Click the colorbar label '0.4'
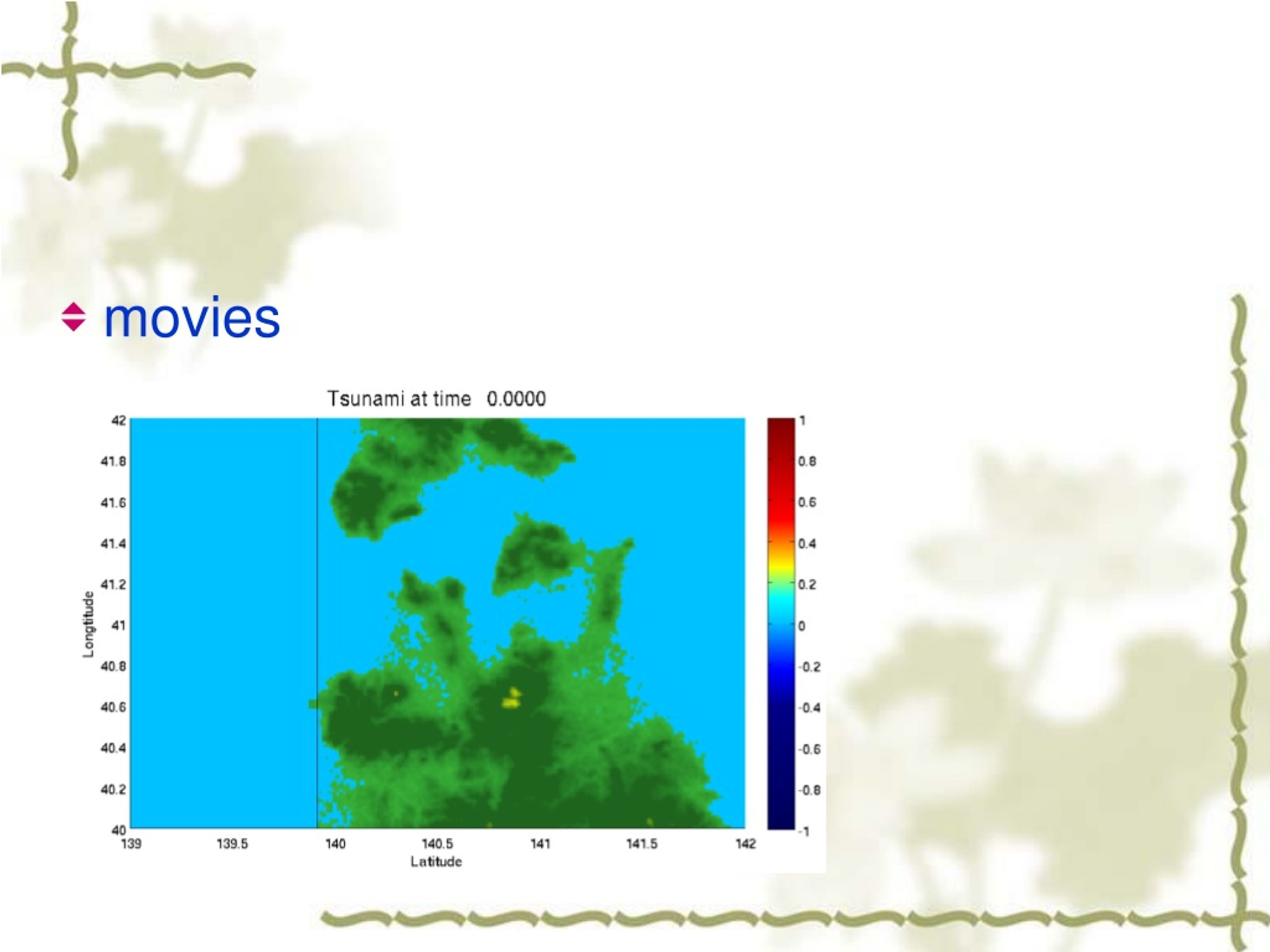1270x952 pixels. pos(807,543)
